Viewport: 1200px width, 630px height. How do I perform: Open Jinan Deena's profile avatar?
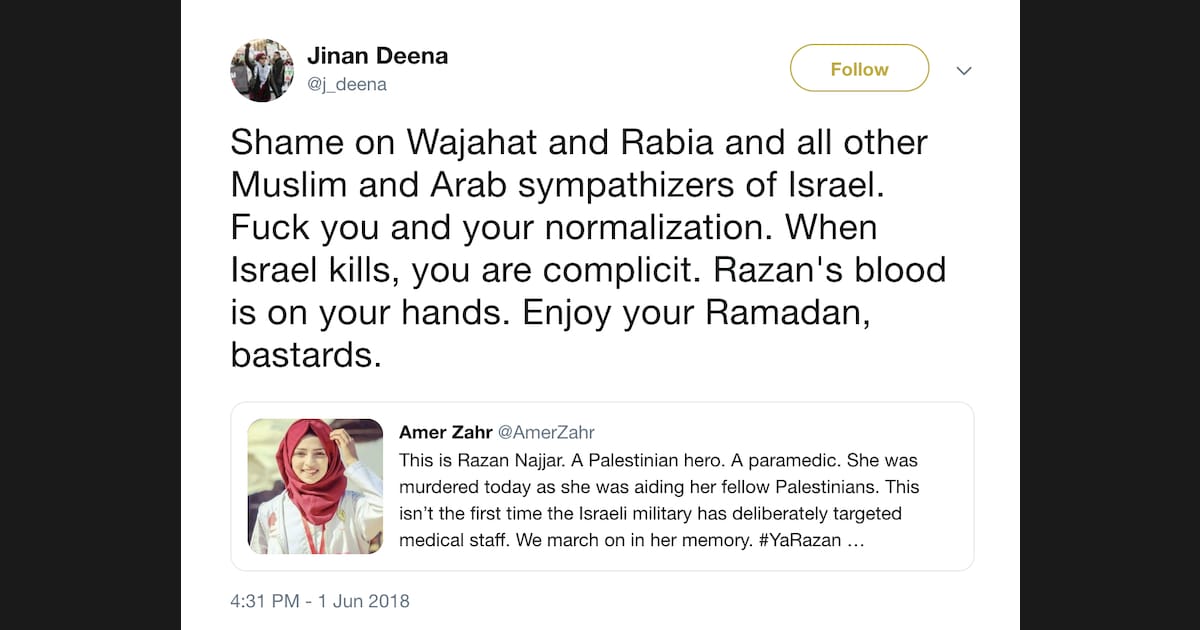262,70
